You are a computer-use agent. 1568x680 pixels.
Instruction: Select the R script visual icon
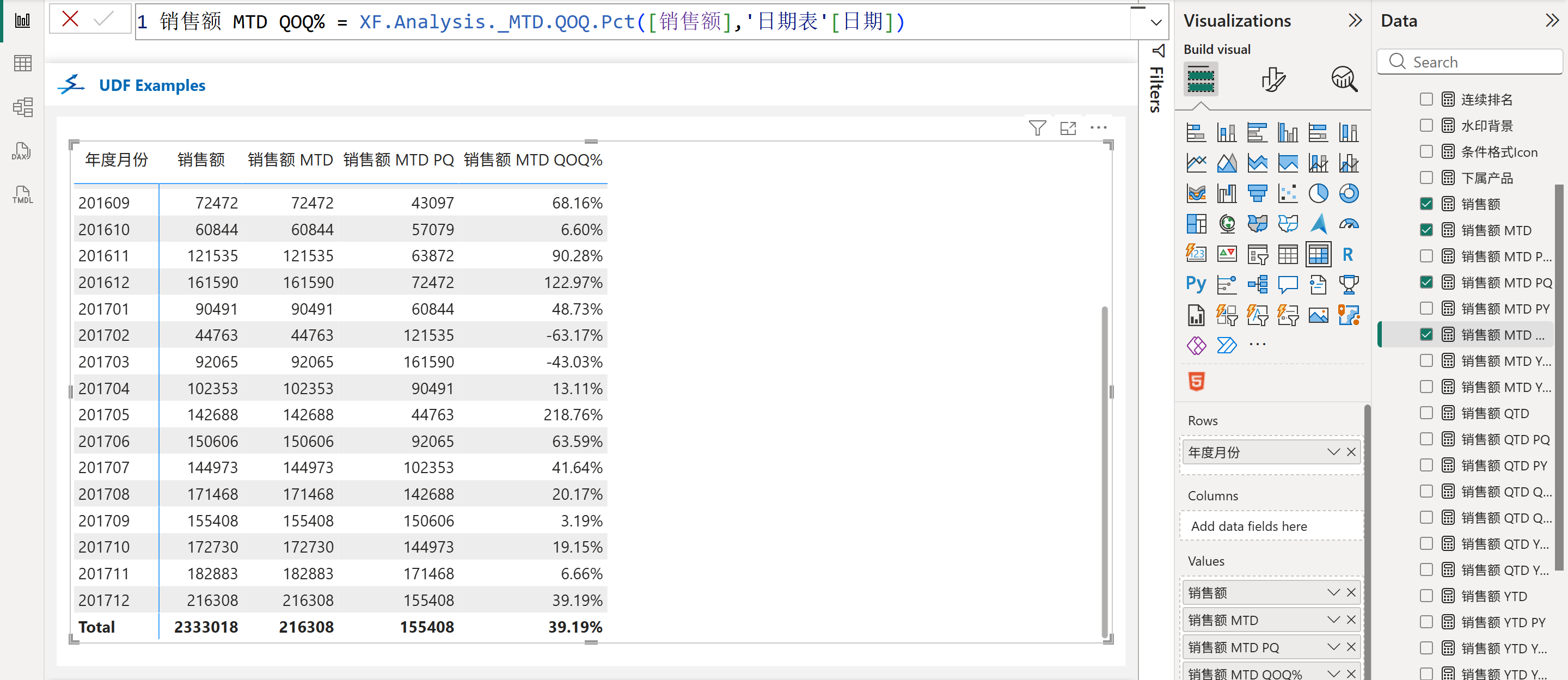(x=1347, y=254)
